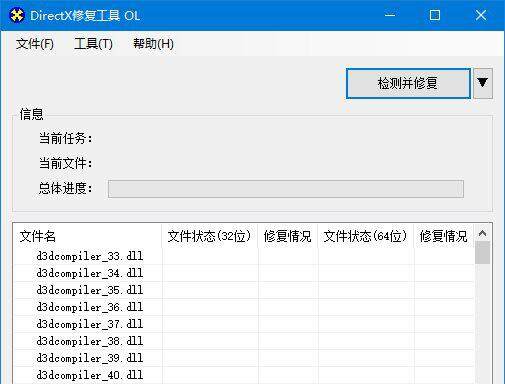This screenshot has height=384, width=505.
Task: Open the 工具(T) menu
Action: (x=93, y=44)
